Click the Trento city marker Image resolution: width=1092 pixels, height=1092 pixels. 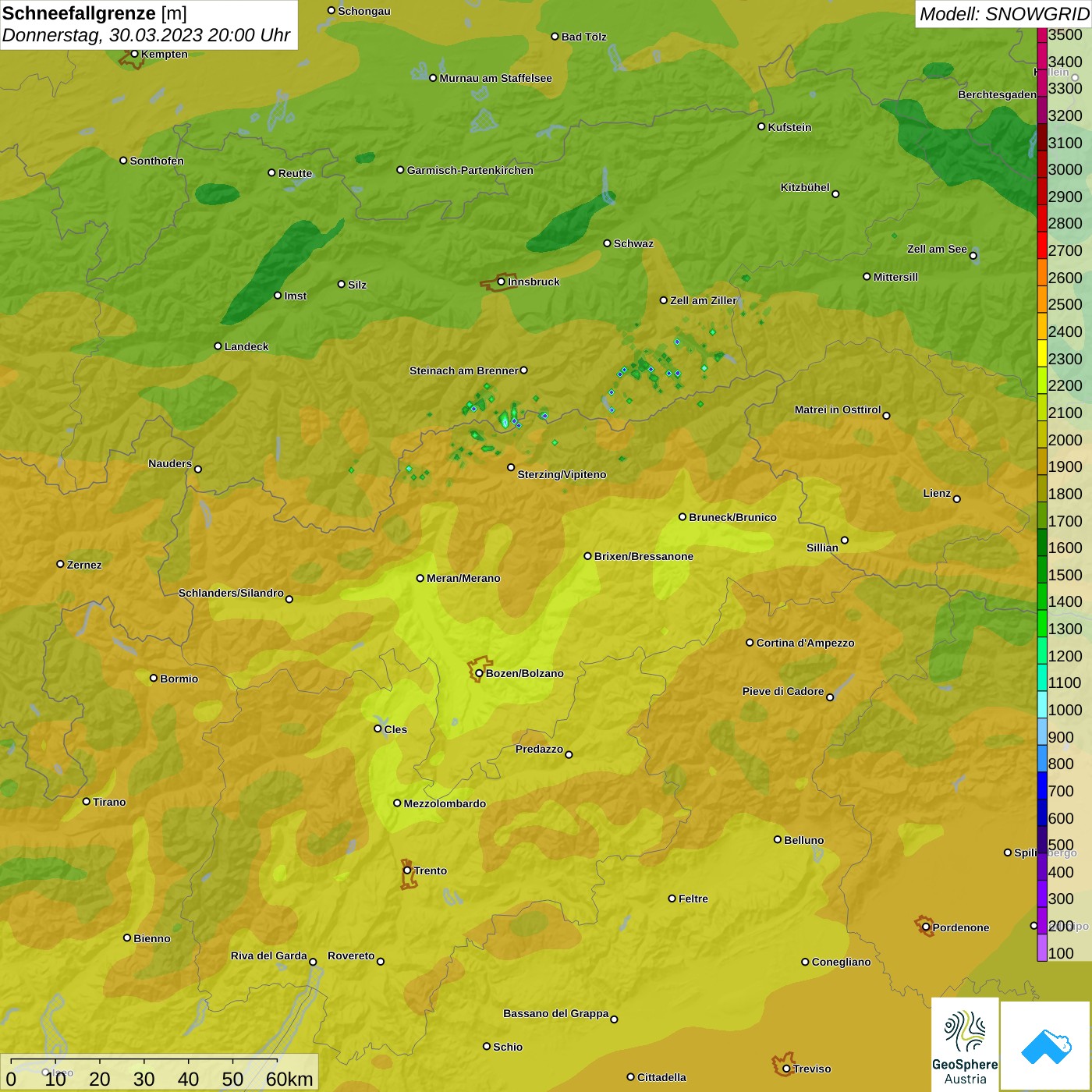point(407,870)
